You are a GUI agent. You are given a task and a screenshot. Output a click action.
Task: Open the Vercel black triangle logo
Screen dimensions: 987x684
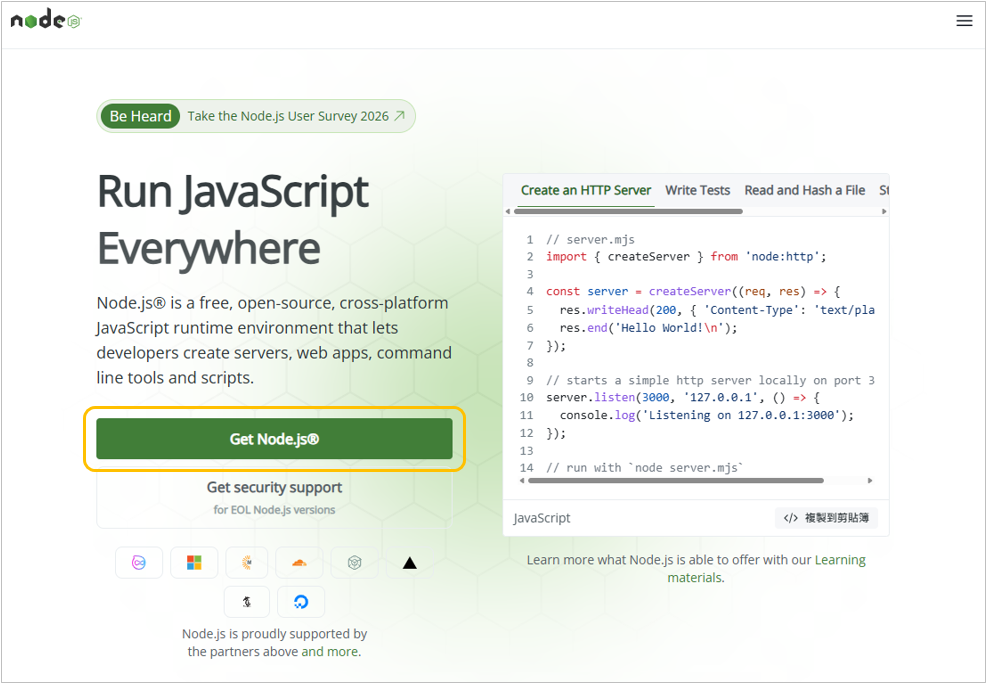click(410, 563)
